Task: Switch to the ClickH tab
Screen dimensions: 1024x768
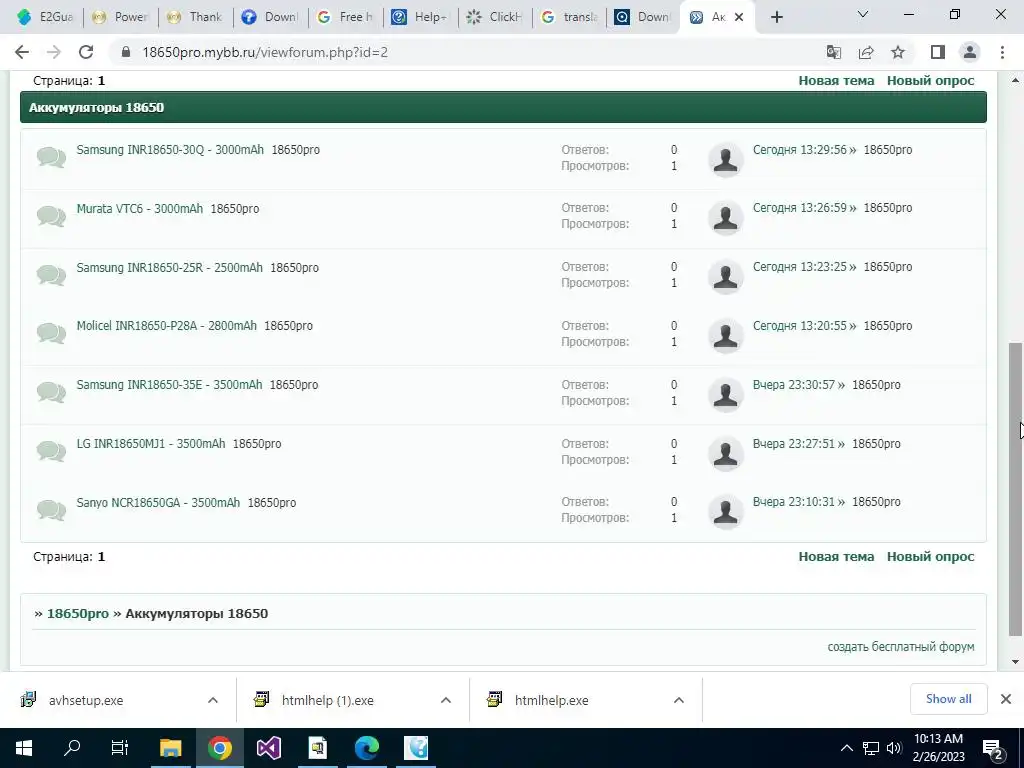Action: click(x=495, y=17)
